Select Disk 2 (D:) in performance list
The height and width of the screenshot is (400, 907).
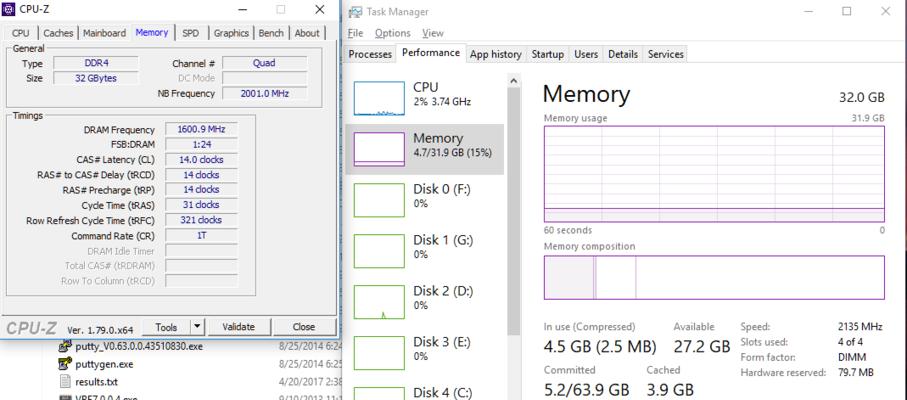[425, 302]
